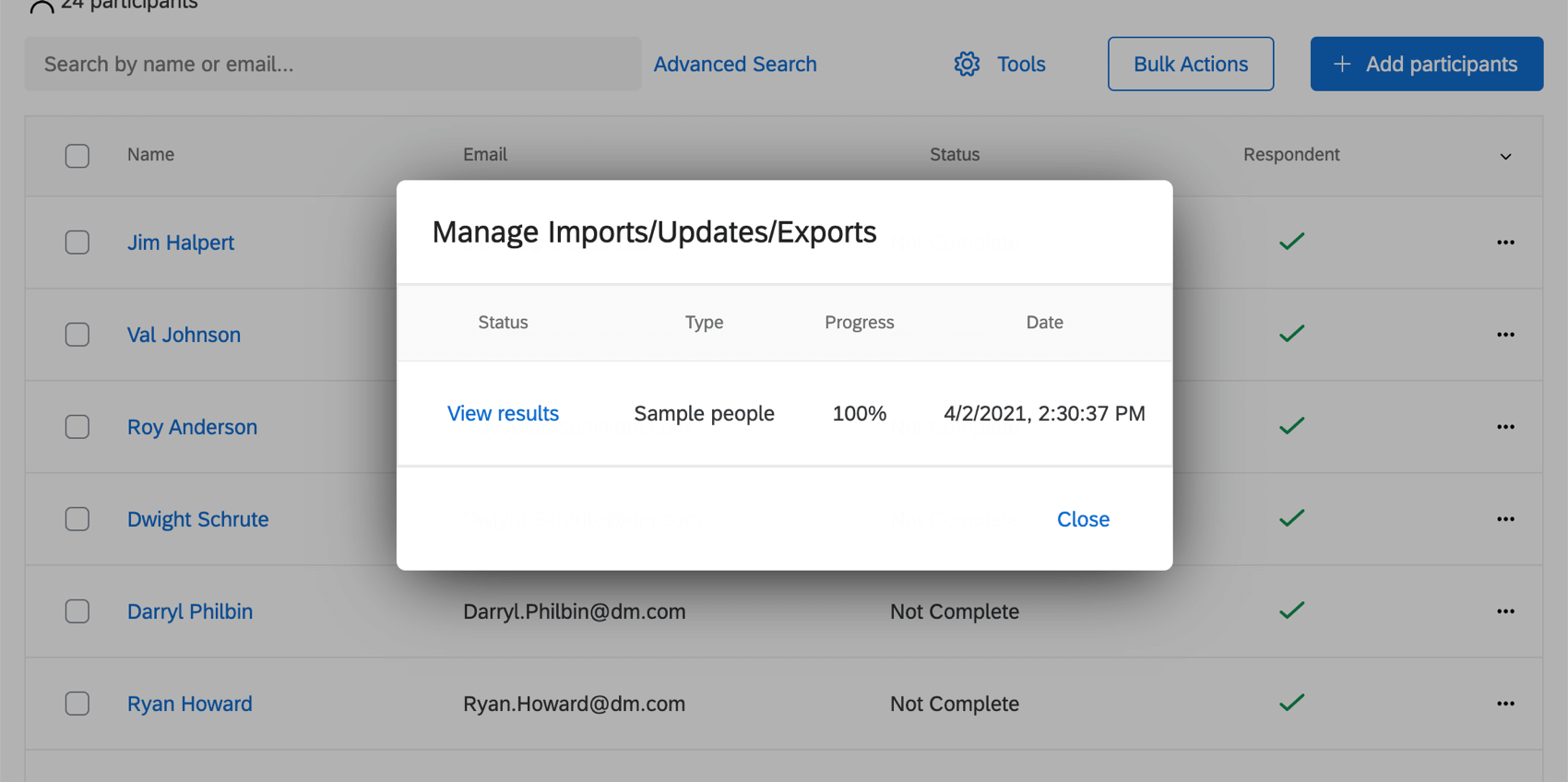Image resolution: width=1568 pixels, height=782 pixels.
Task: Tick the Darryl Philbin checkbox
Action: click(77, 611)
